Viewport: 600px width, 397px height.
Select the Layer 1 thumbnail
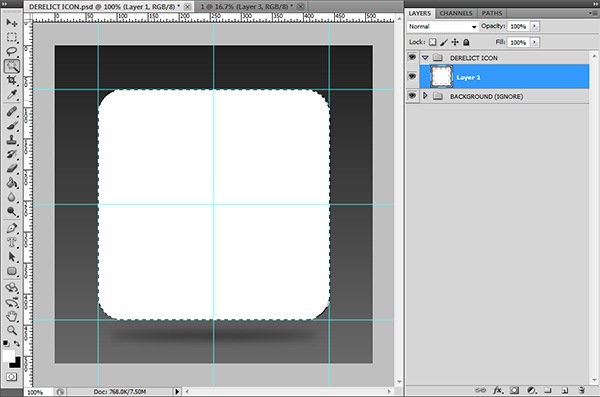tap(441, 77)
